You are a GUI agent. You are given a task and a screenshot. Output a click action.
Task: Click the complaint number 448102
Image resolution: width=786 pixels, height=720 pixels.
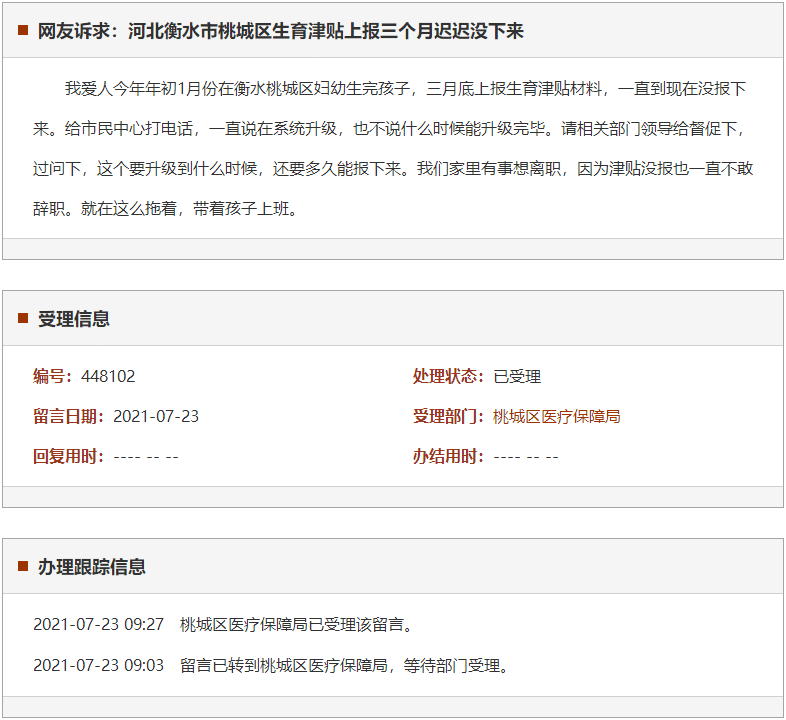(108, 376)
